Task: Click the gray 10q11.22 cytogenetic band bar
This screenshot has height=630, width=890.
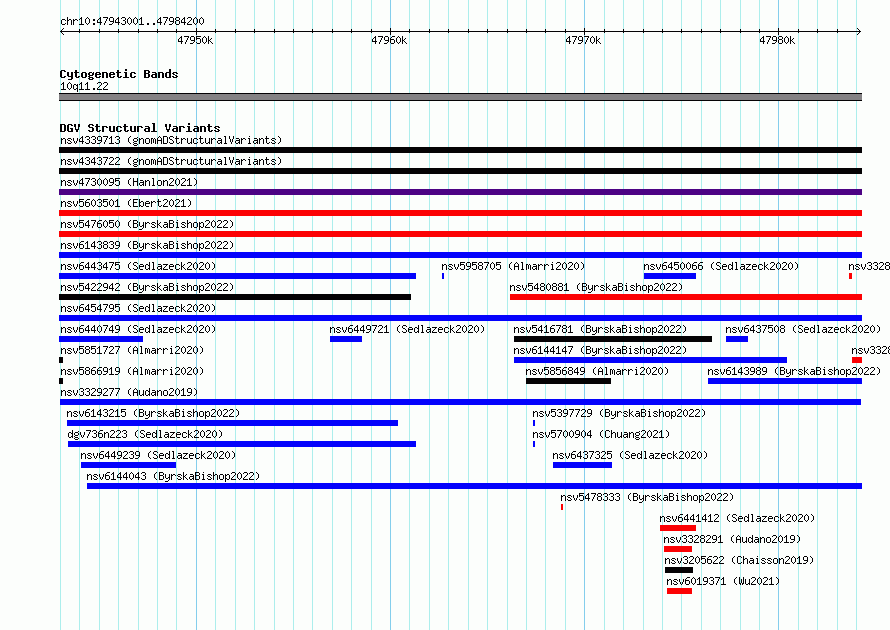Action: (460, 97)
